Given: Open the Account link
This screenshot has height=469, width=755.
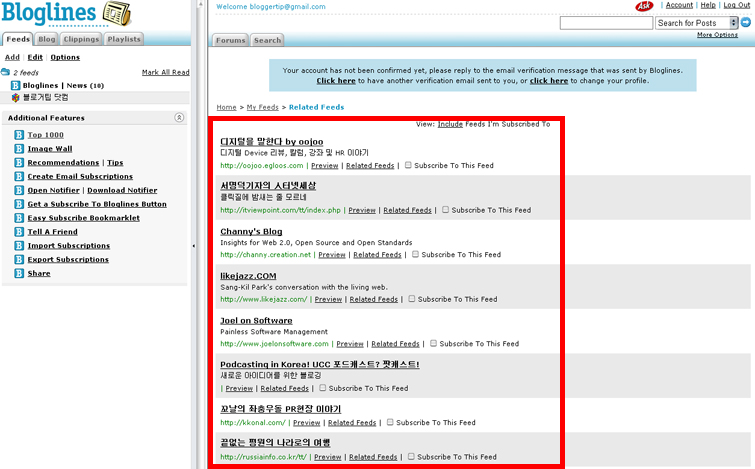Looking at the screenshot, I should [x=679, y=5].
